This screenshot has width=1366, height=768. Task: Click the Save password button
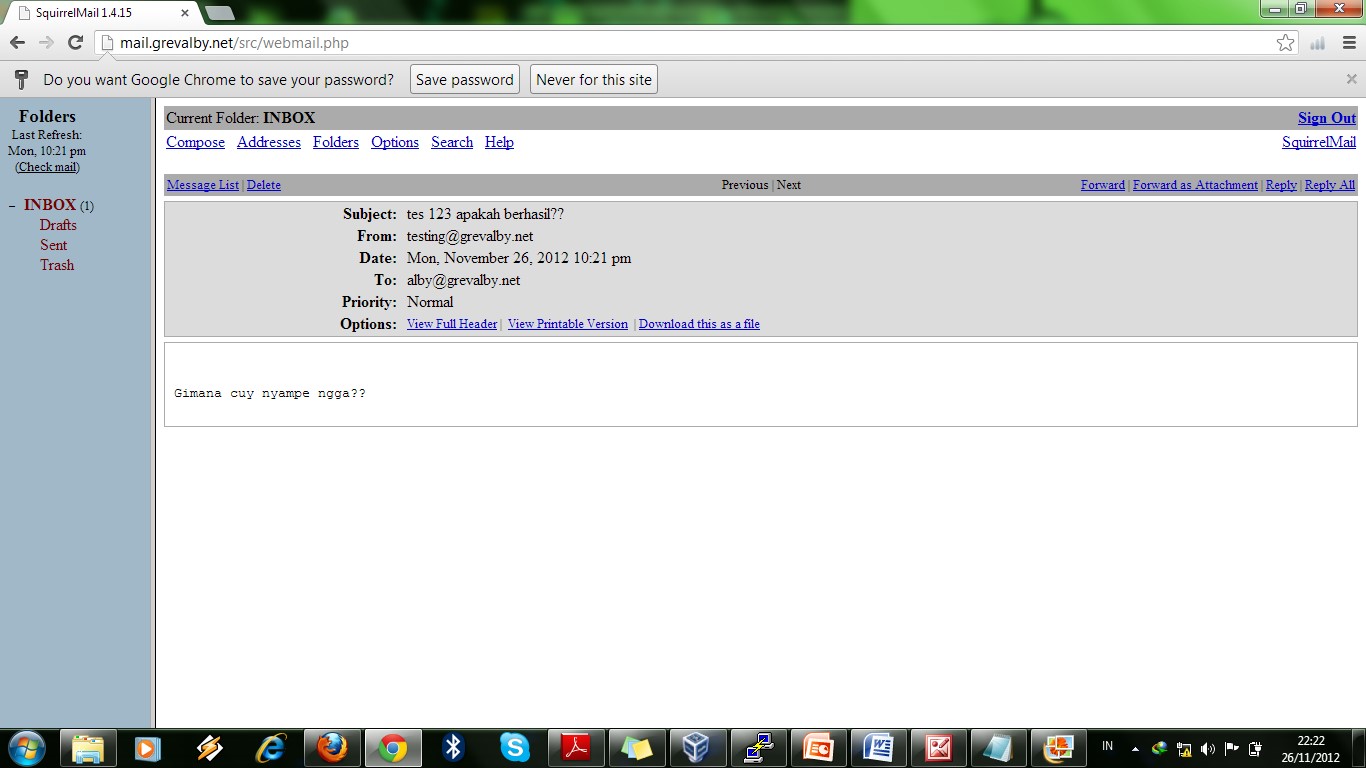(x=464, y=79)
